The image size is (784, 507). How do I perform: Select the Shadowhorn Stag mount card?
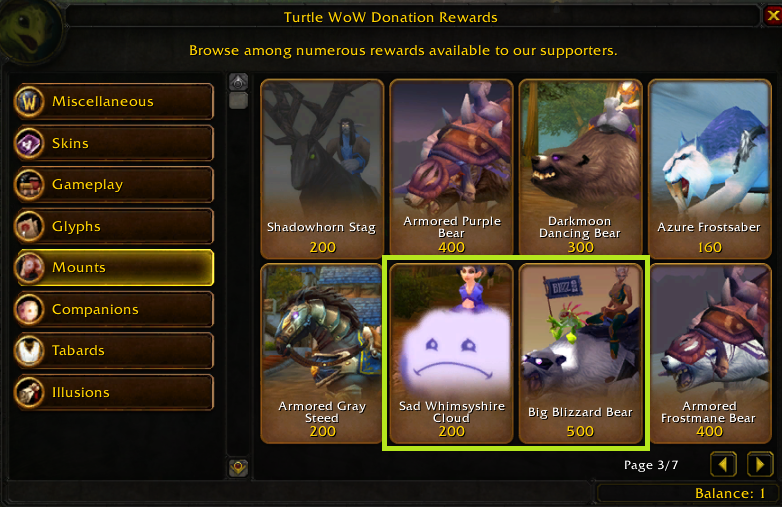(x=322, y=168)
